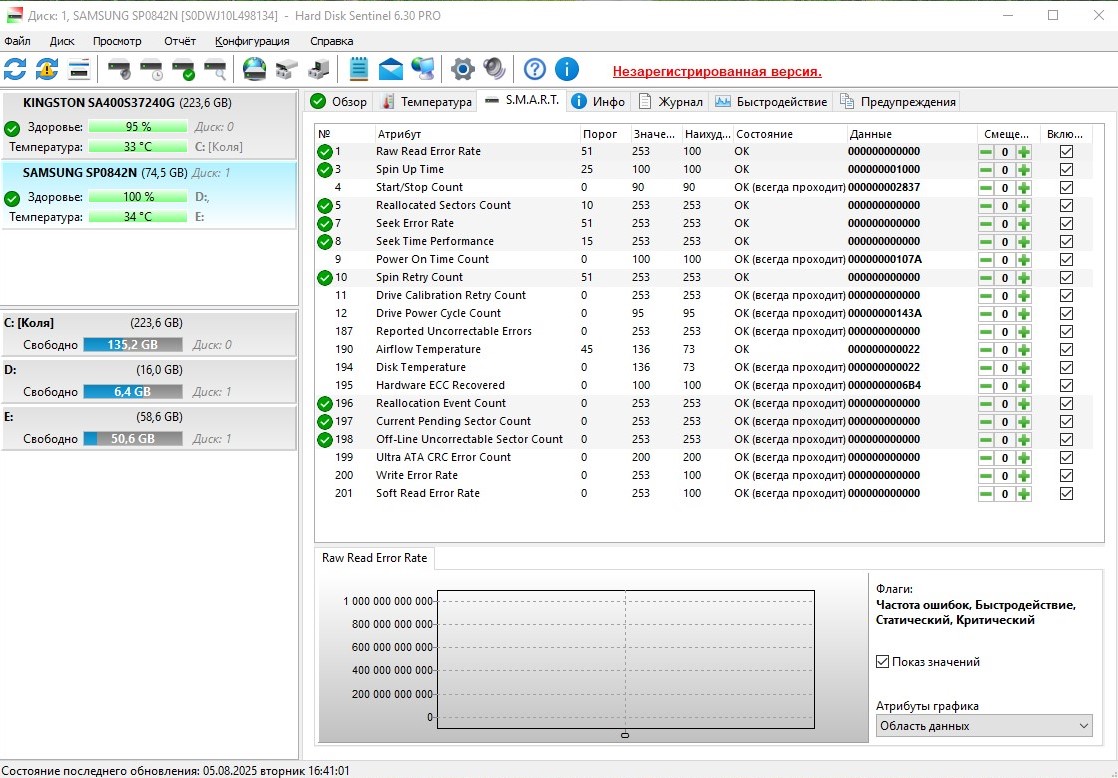Open help with the question mark icon

coord(535,69)
